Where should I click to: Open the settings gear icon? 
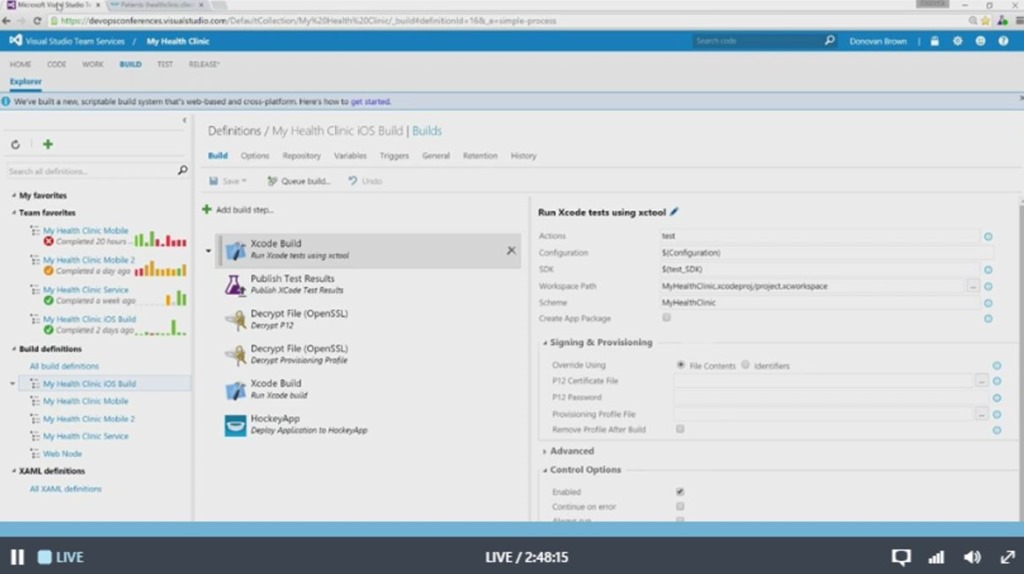pyautogui.click(x=957, y=40)
